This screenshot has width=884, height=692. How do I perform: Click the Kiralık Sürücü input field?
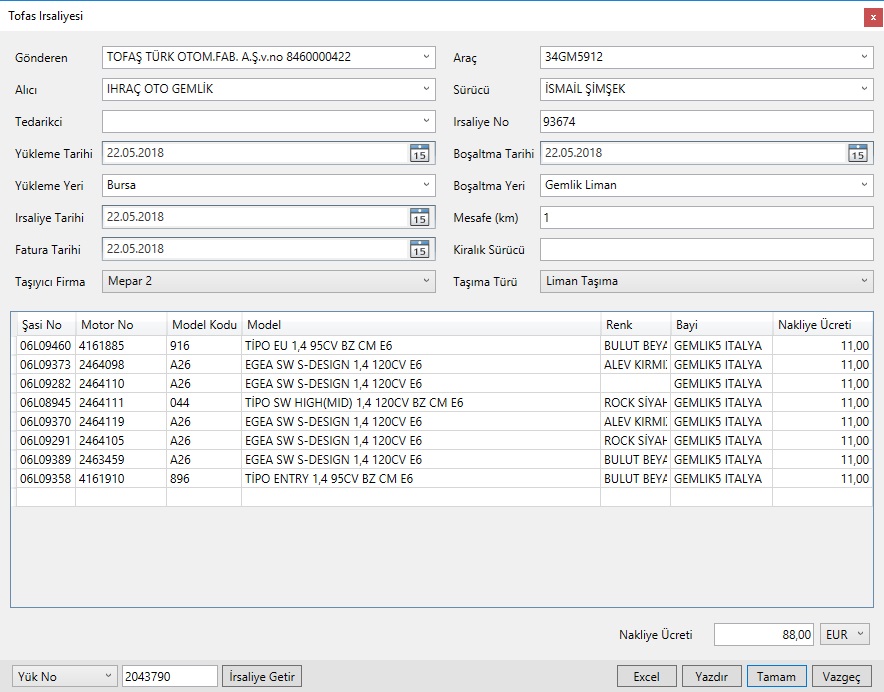[x=706, y=250]
